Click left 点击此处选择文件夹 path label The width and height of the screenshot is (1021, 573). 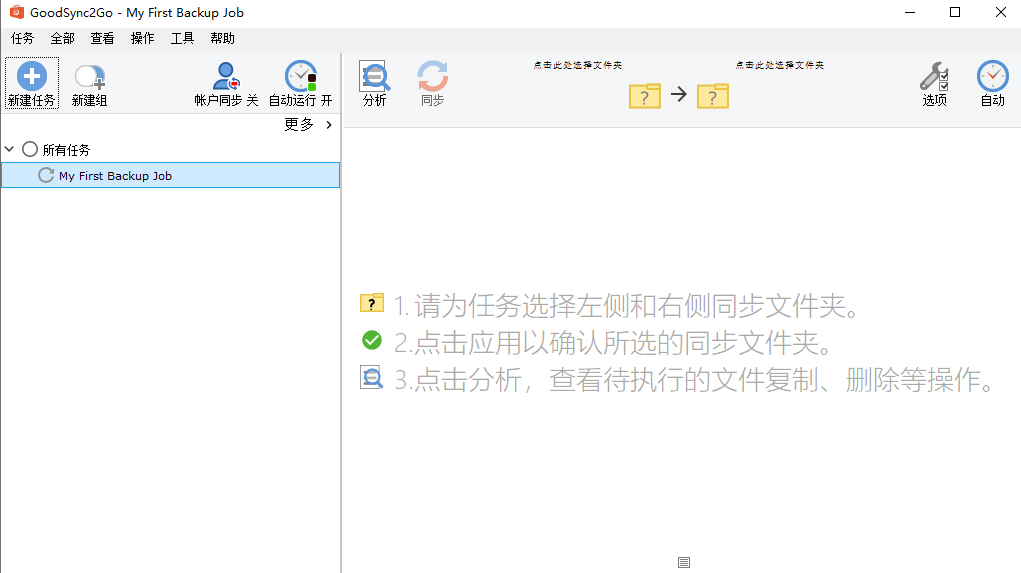578,65
